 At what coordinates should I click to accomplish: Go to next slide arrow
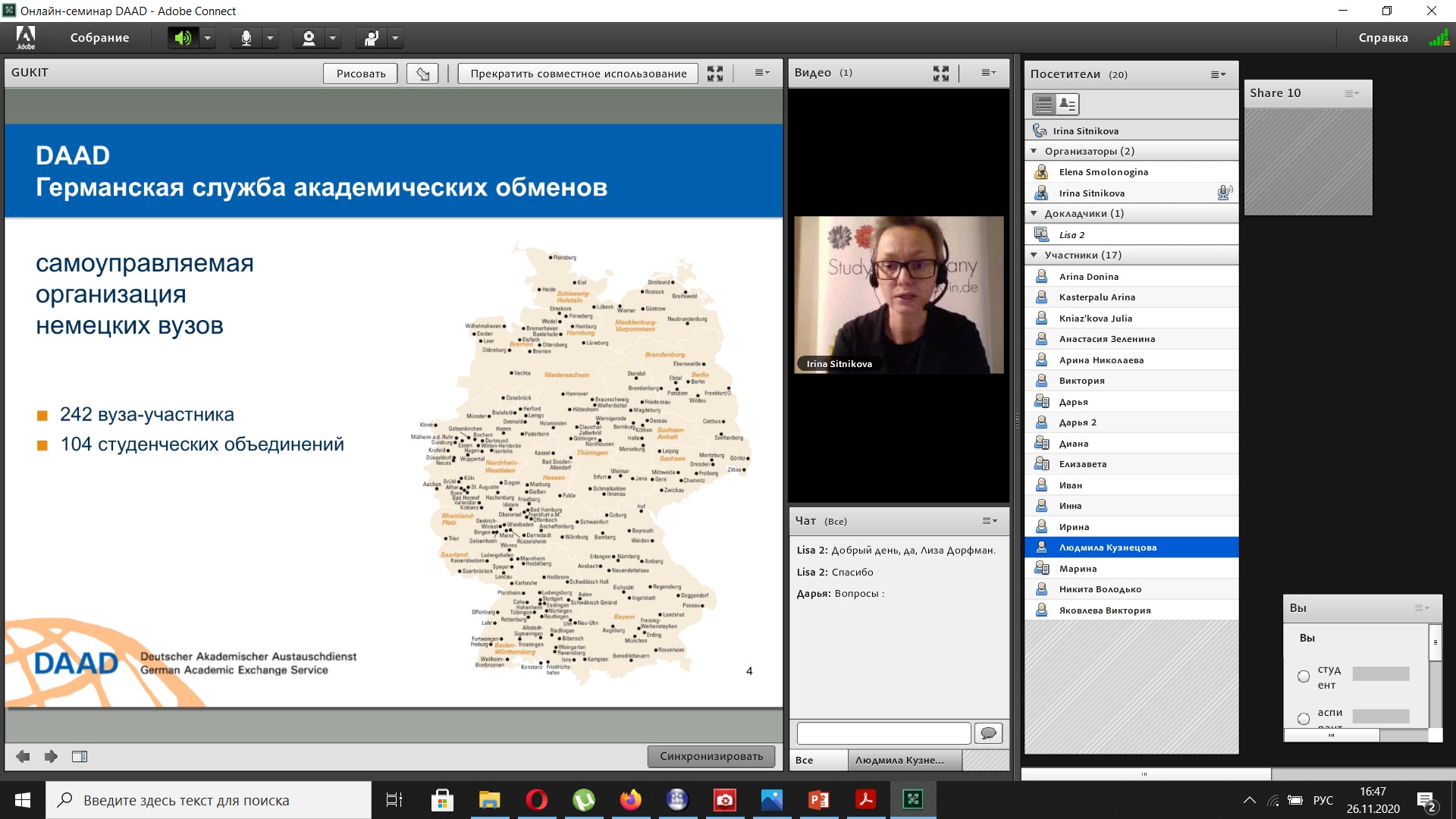click(x=51, y=756)
